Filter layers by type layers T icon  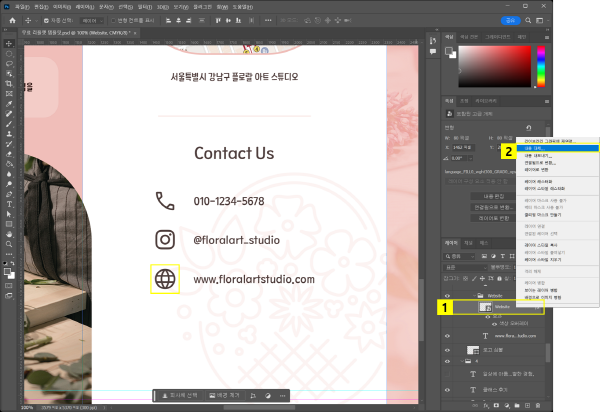(x=502, y=256)
